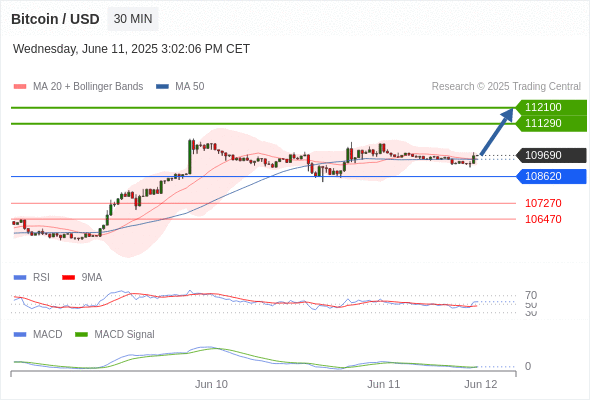Screen dimensions: 590x400
Task: Click the Research Trading Central copyright text
Action: click(x=506, y=87)
